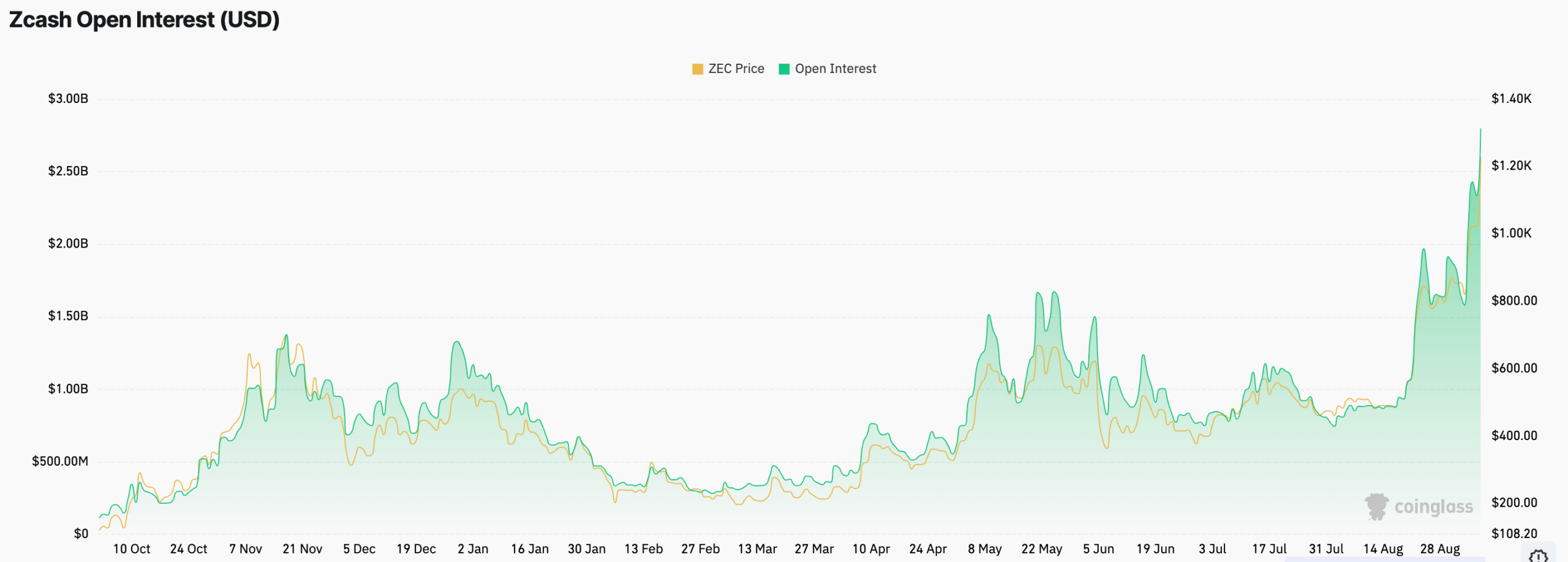Screen dimensions: 1568x562
Task: Click the '$2.50B' left axis label
Action: pos(68,171)
